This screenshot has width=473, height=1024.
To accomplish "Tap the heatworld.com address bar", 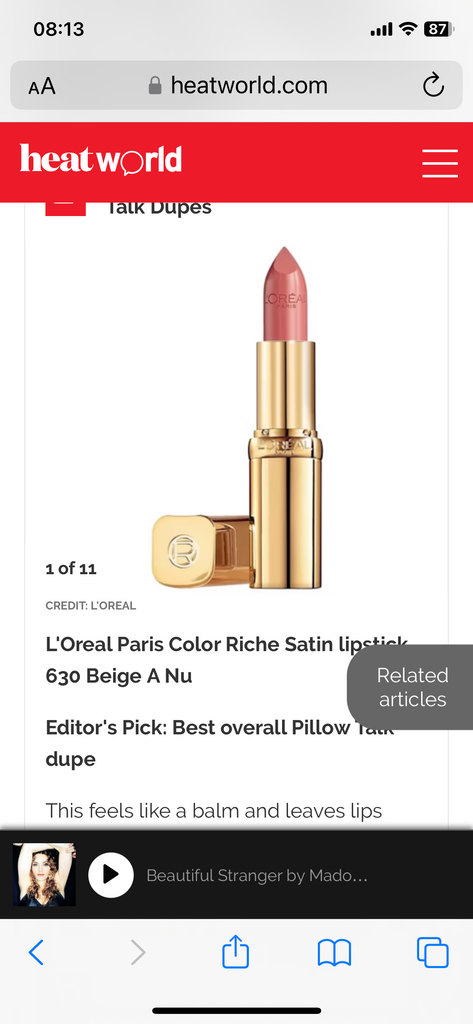I will 236,86.
